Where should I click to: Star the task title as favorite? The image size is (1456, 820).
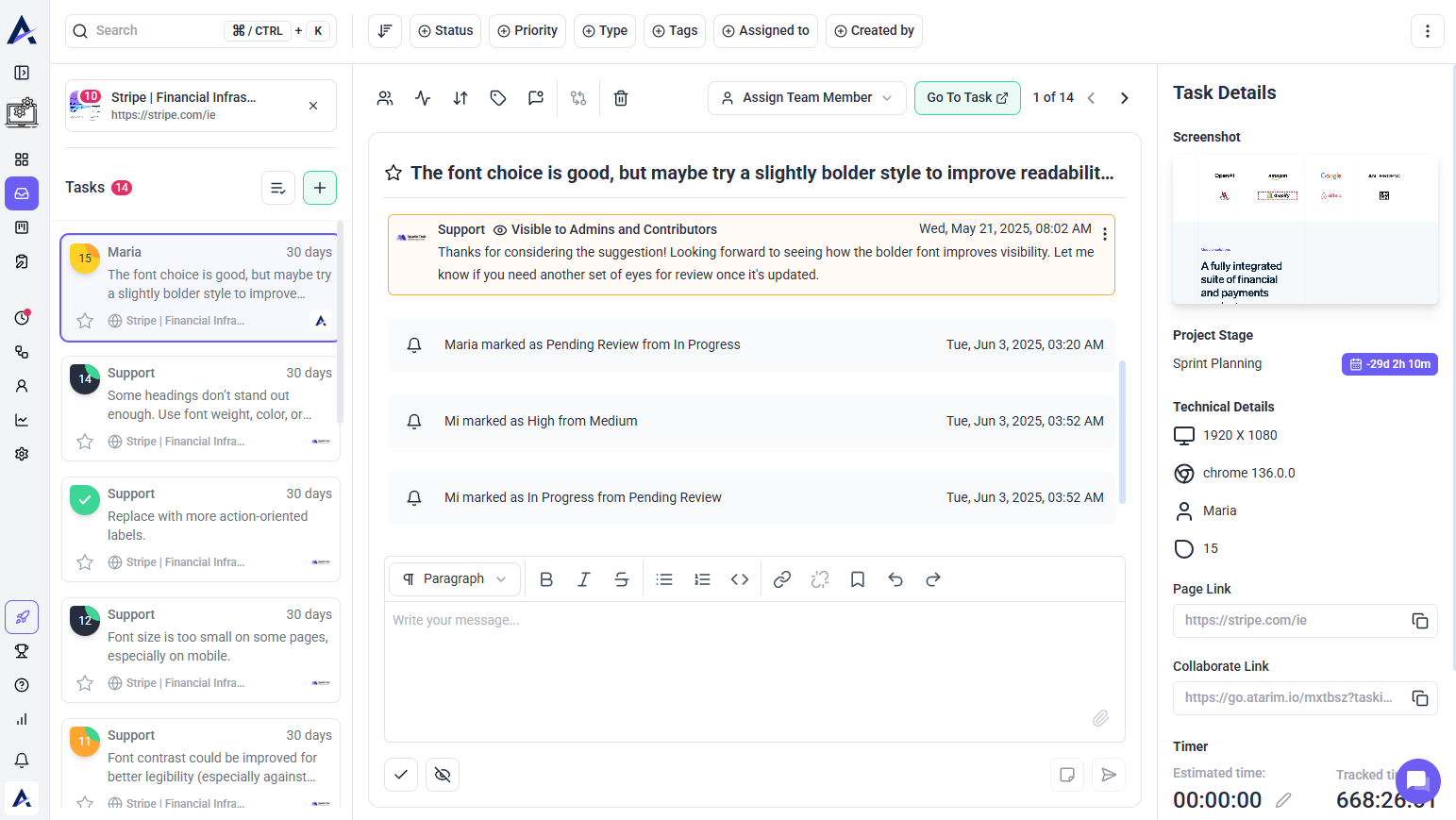393,173
